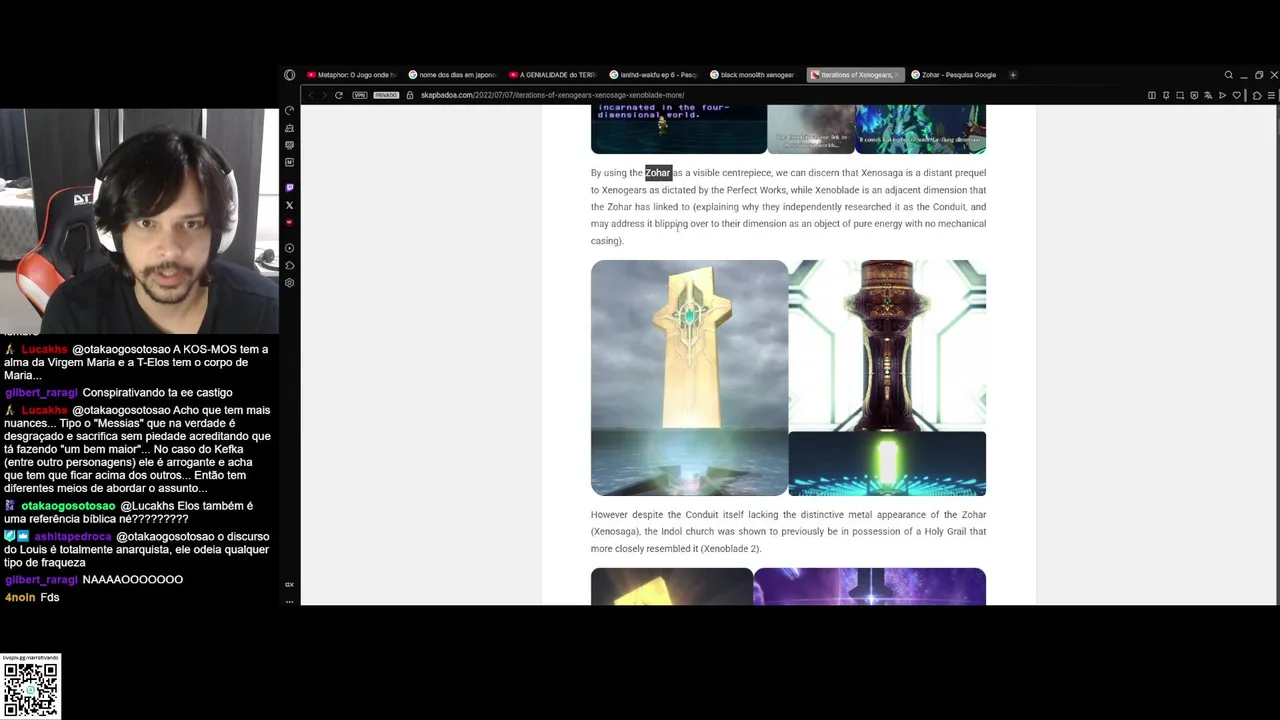Click the pinboard pin icon in toolbar
The image size is (1280, 720).
(x=1166, y=95)
